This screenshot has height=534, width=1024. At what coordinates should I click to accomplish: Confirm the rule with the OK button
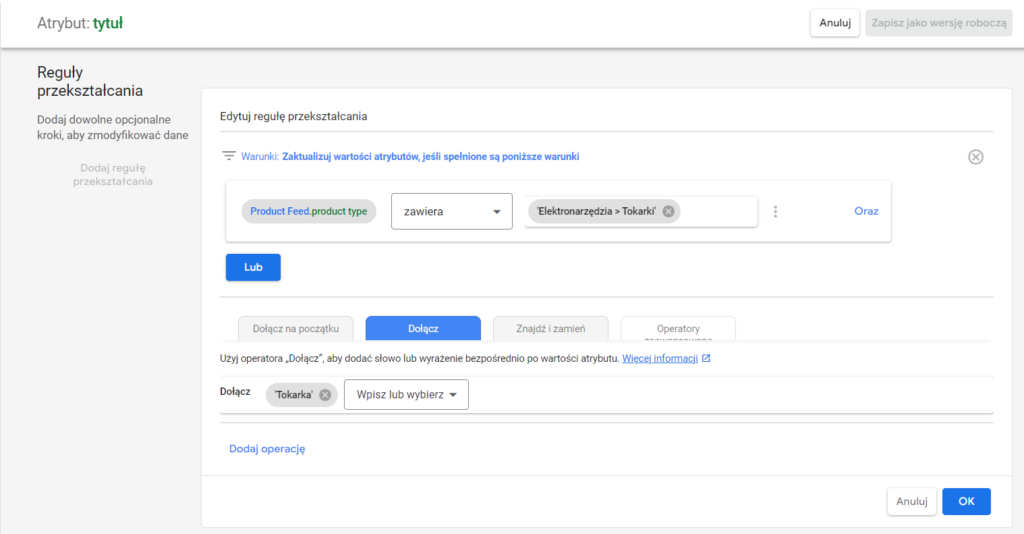click(x=966, y=501)
